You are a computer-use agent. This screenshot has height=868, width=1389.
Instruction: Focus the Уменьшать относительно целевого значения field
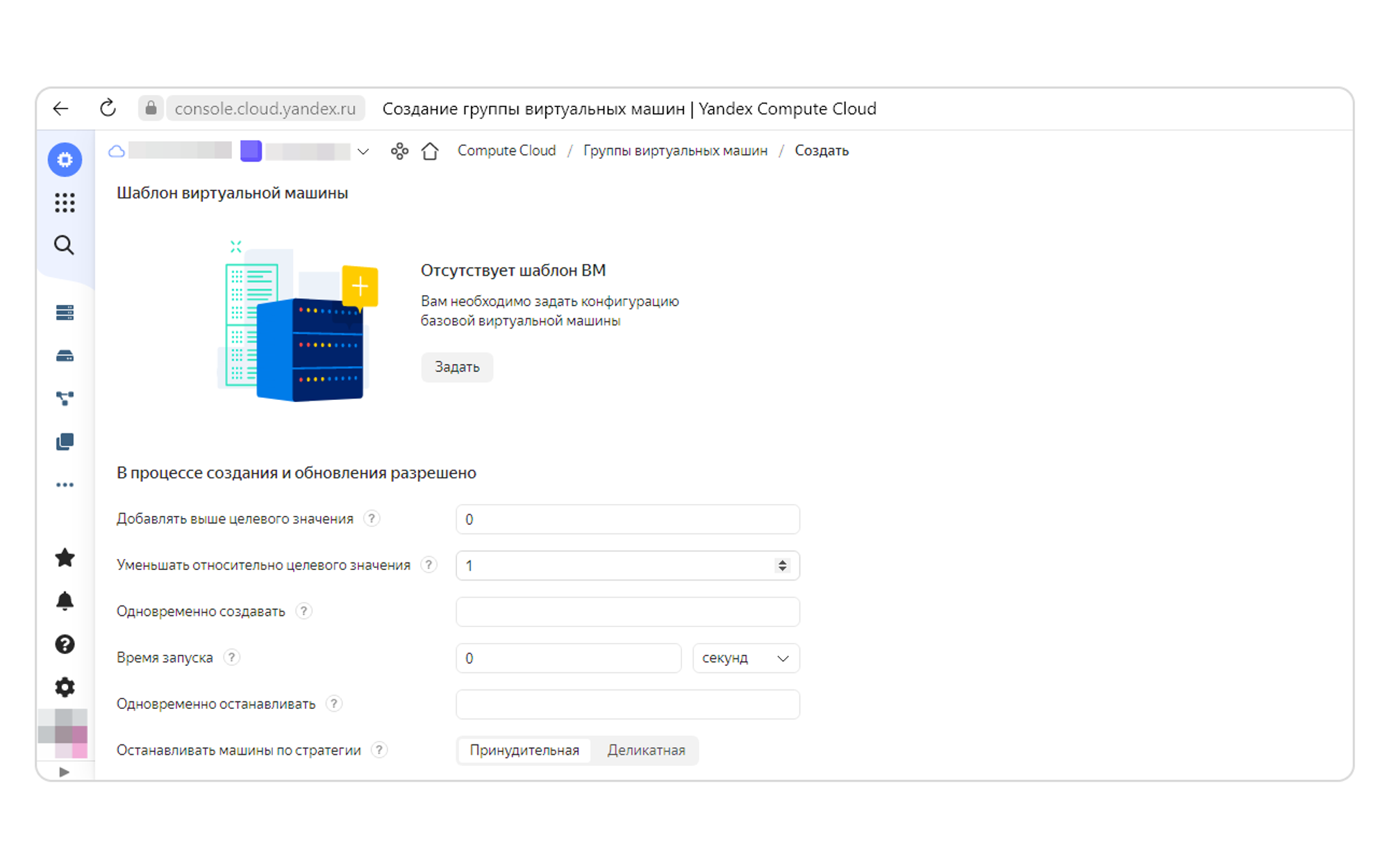point(628,566)
